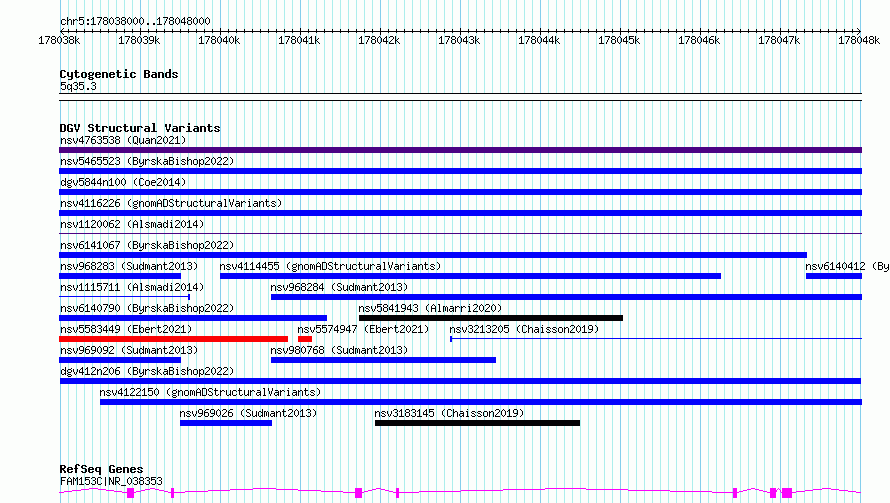The image size is (890, 503).
Task: Click the 178048k ruler end label
Action: [859, 40]
